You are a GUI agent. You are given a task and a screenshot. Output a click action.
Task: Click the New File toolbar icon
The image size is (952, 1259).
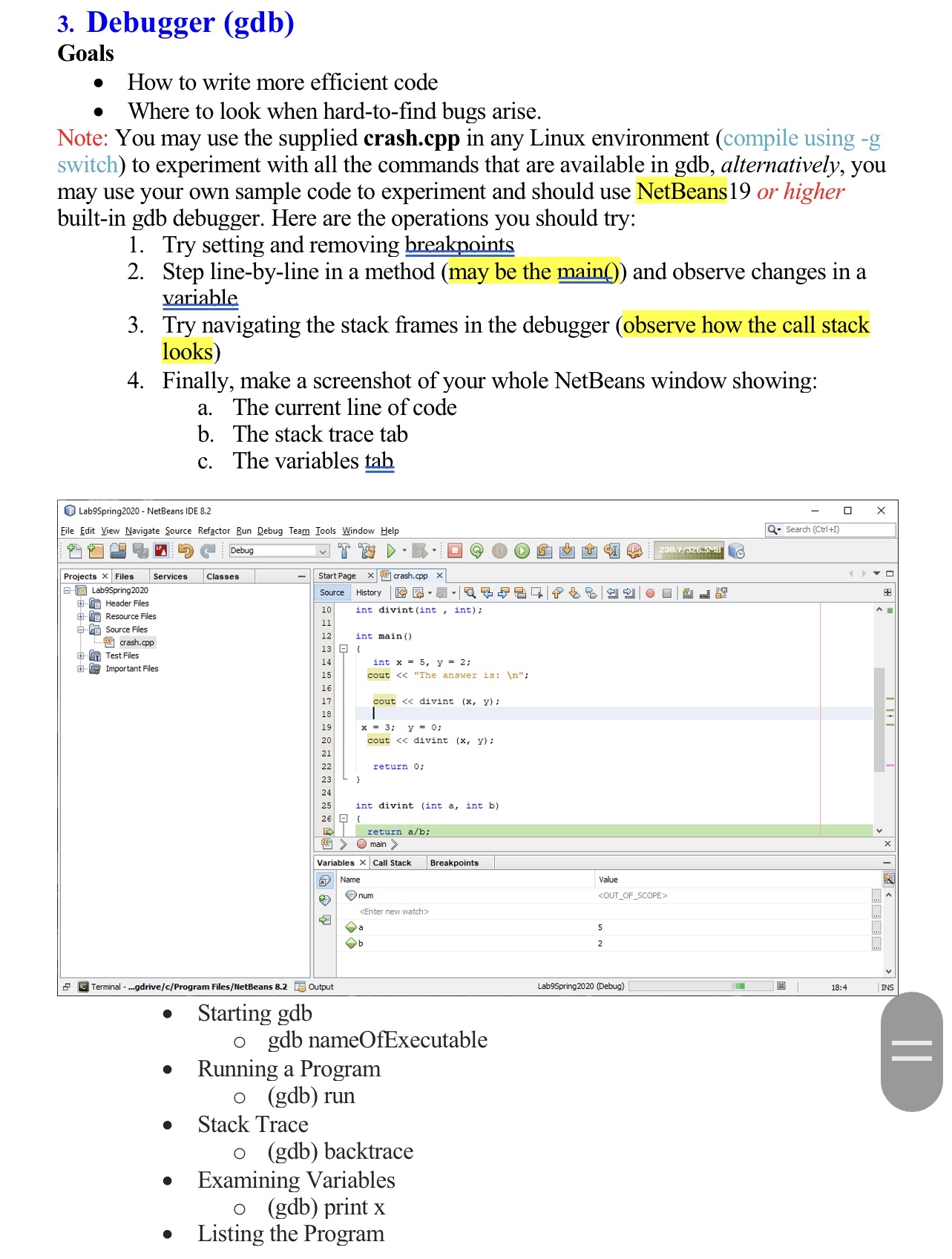[x=74, y=551]
